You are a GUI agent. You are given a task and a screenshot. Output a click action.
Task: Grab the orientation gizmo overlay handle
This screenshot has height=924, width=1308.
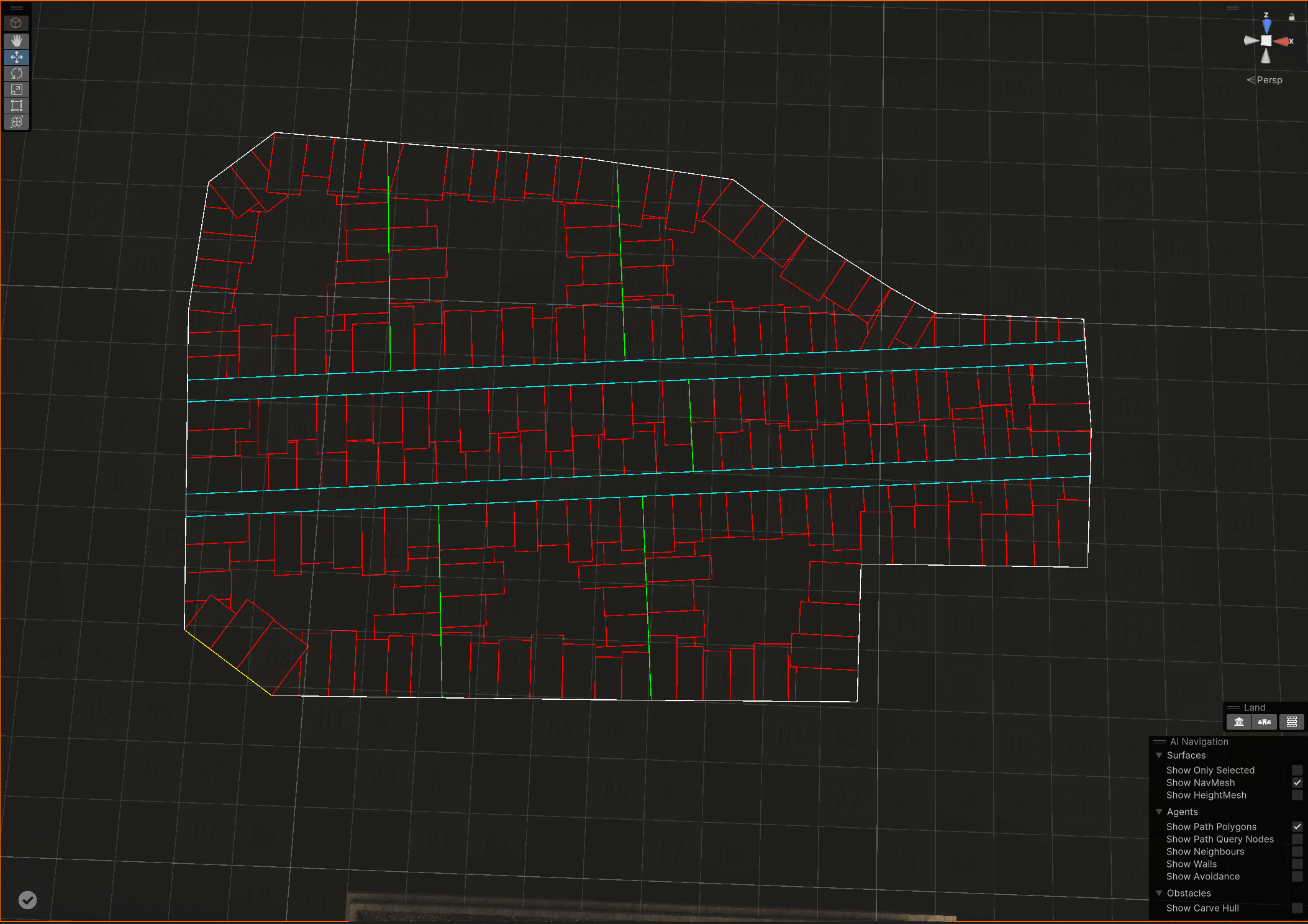point(1232,8)
